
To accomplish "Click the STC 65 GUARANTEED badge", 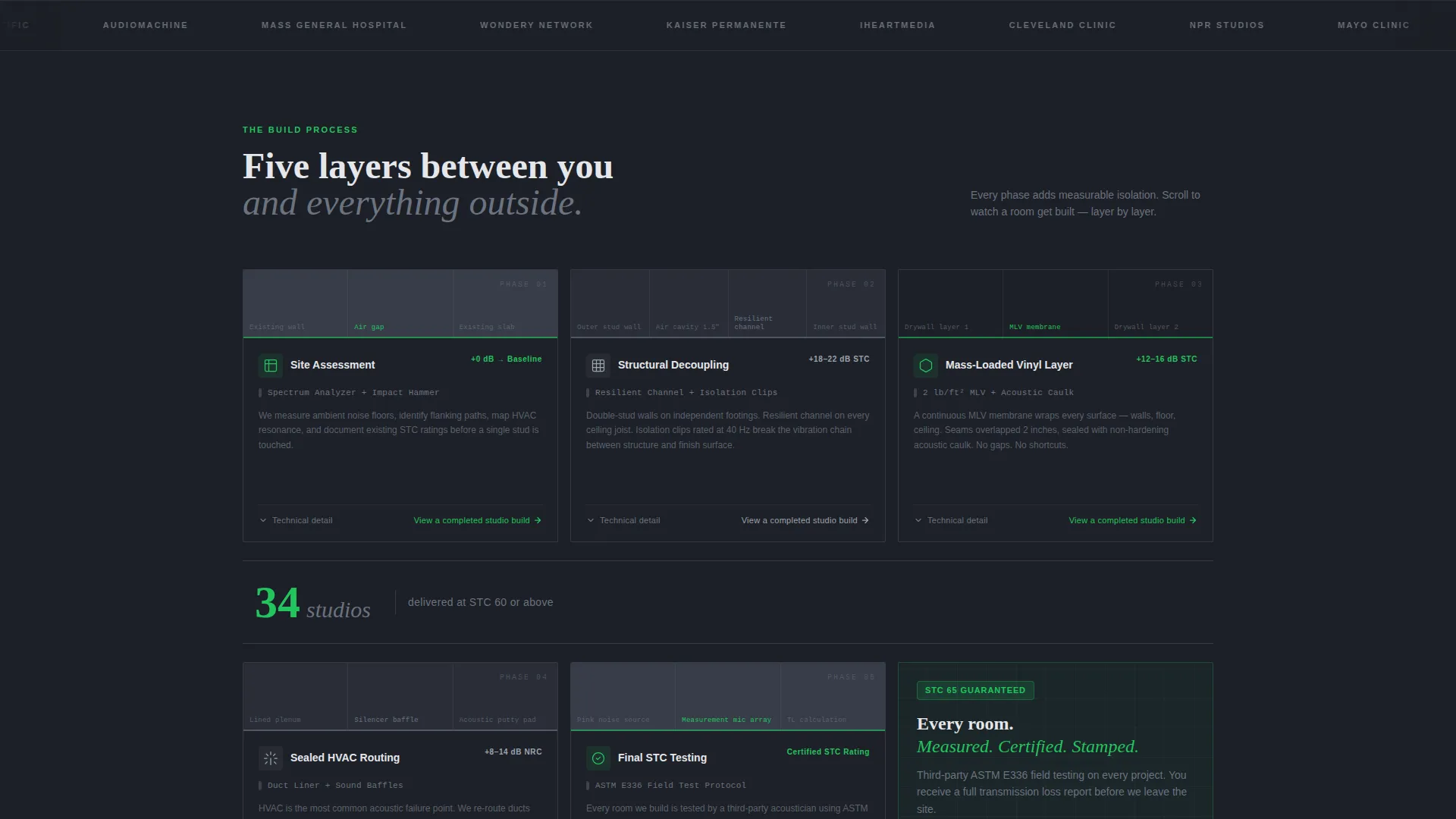I will 975,690.
